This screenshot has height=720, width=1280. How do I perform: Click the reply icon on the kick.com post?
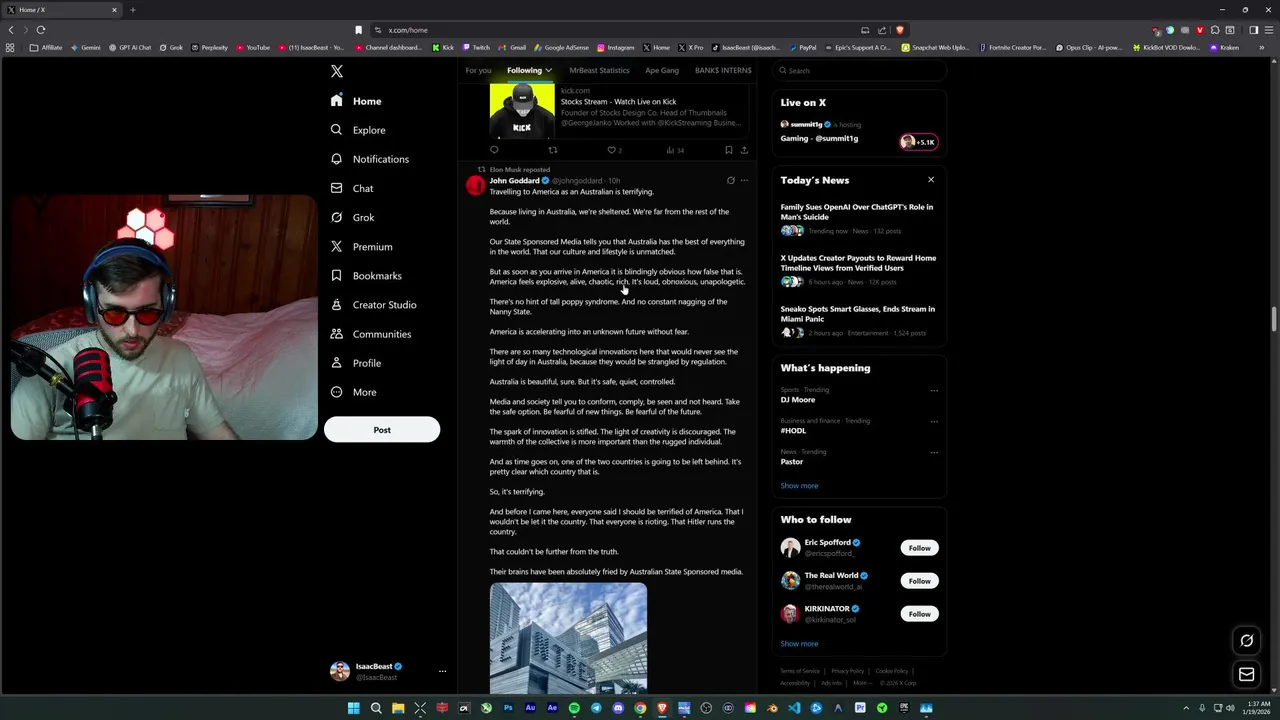494,150
